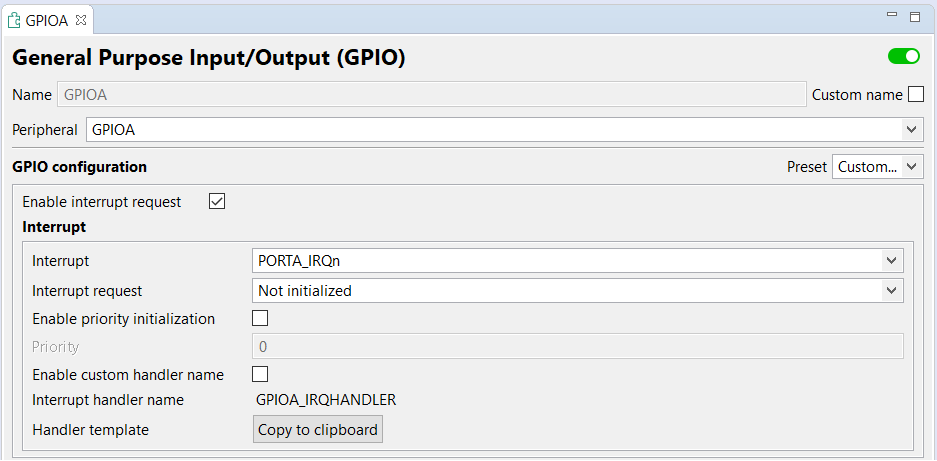Click the Priority value field

(x=577, y=347)
